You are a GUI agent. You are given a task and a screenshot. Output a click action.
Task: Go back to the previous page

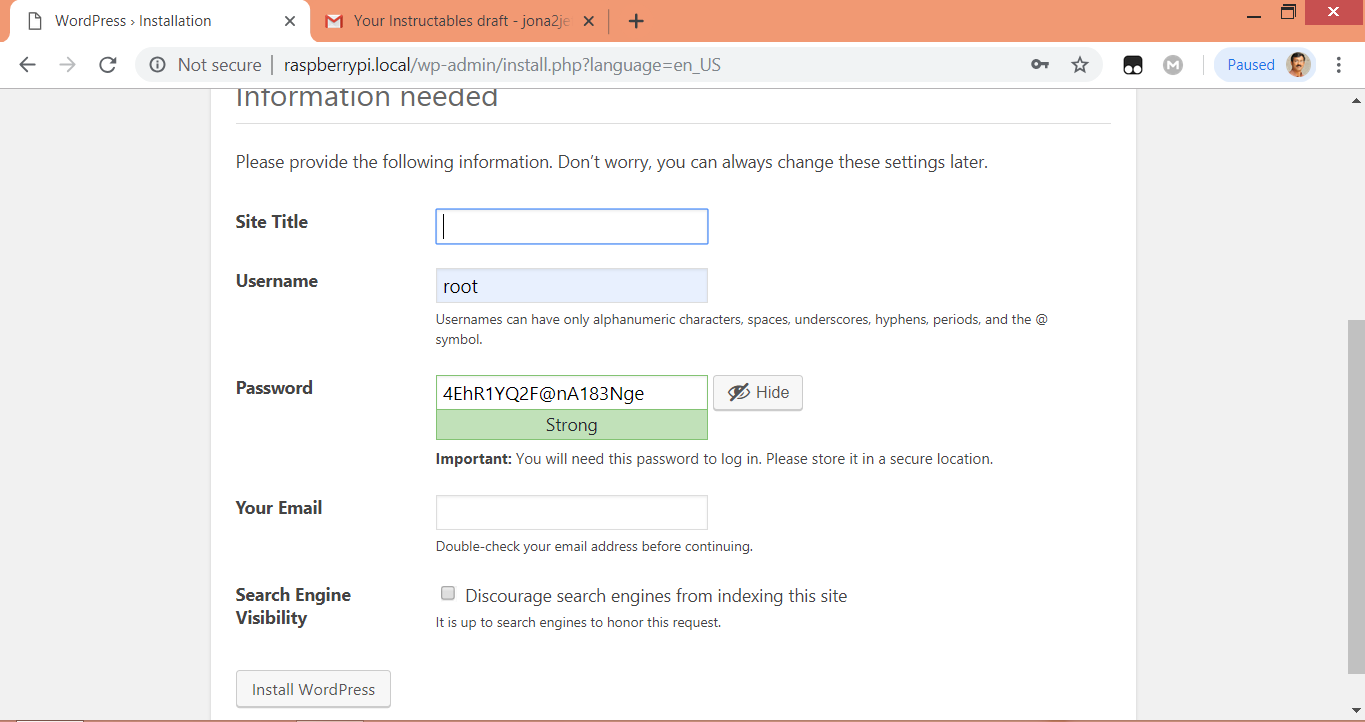27,65
